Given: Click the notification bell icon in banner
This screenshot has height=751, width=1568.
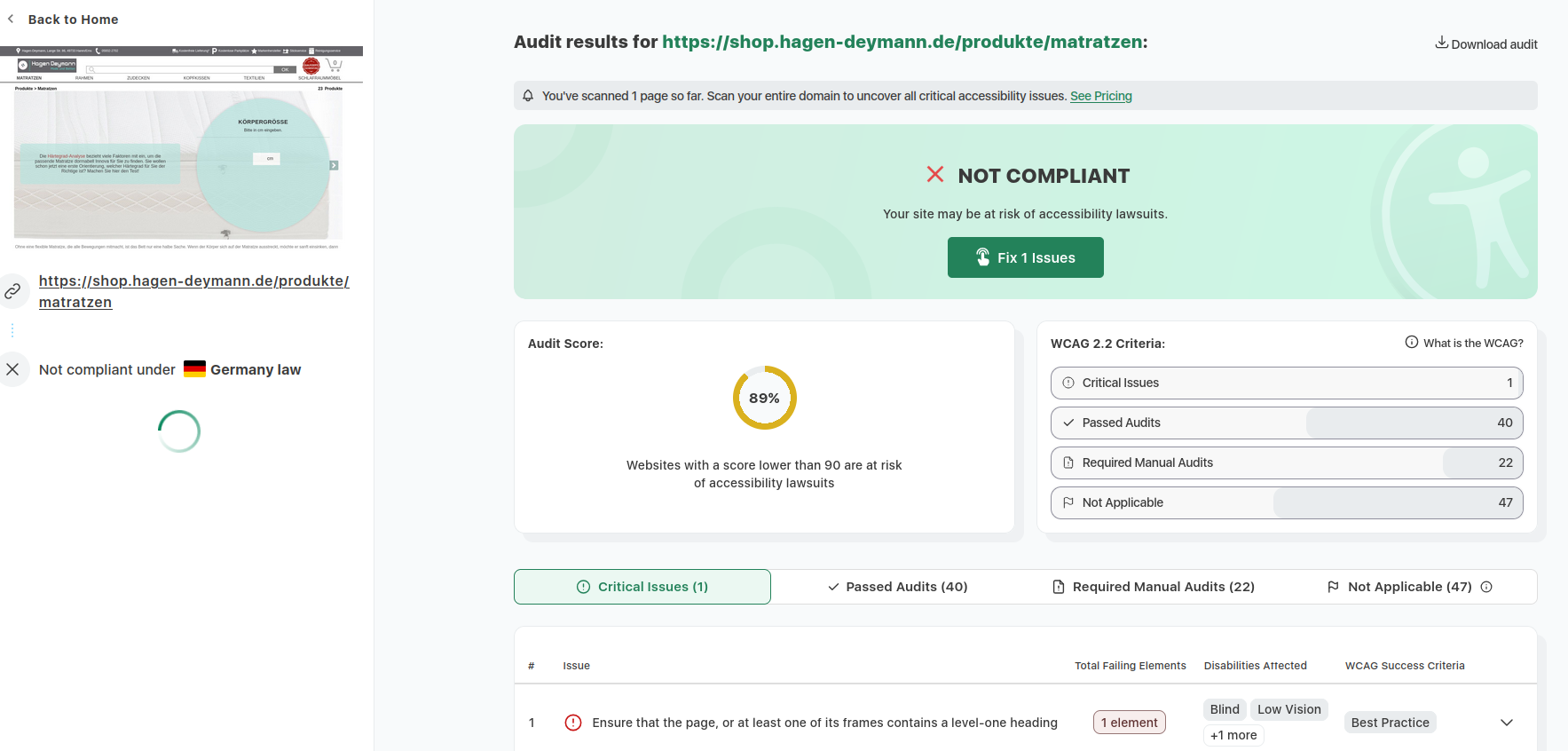Looking at the screenshot, I should click(x=528, y=96).
